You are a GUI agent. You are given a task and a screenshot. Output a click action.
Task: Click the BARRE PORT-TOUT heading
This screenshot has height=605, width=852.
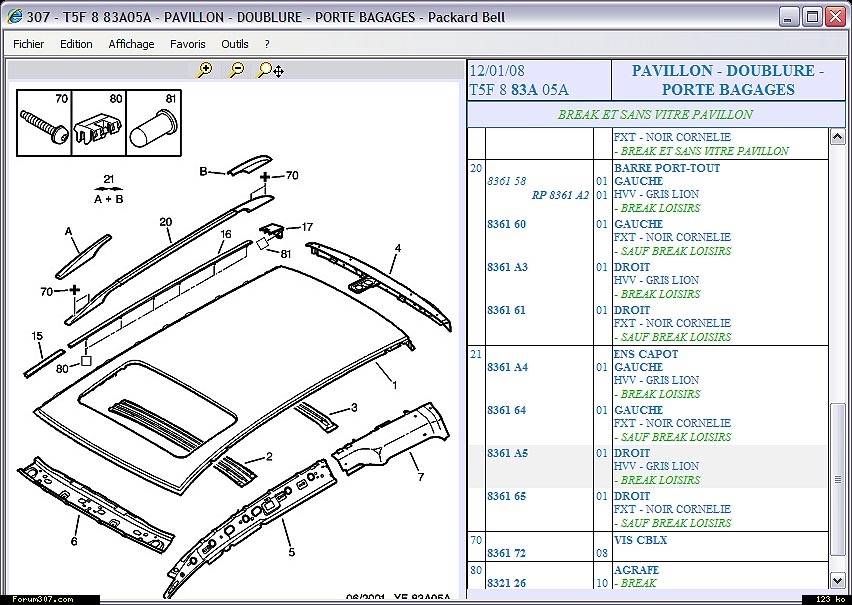pos(667,168)
